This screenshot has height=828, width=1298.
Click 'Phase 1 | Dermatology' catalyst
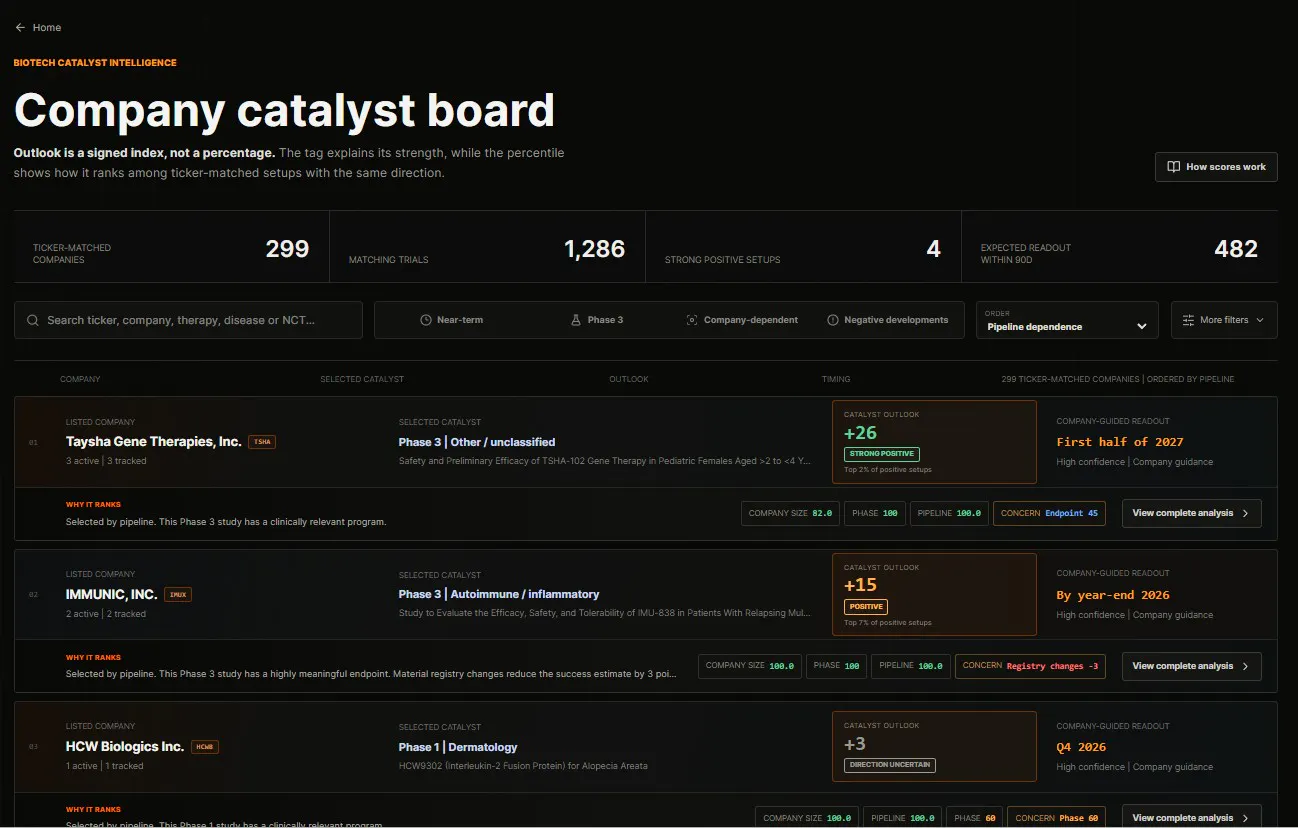click(x=458, y=747)
